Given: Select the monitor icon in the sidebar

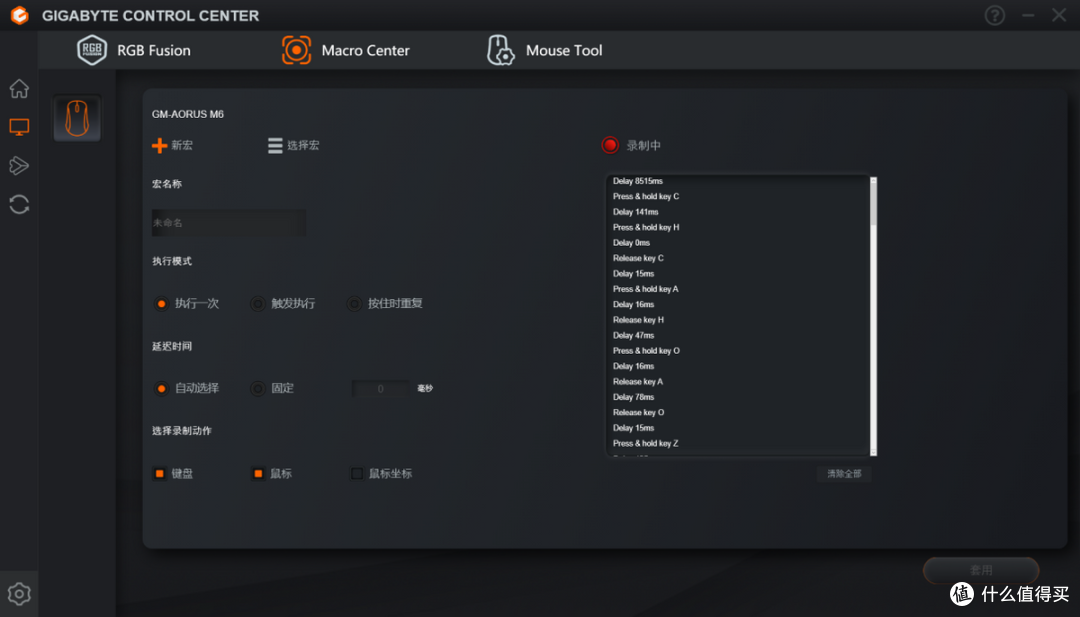Looking at the screenshot, I should point(19,127).
